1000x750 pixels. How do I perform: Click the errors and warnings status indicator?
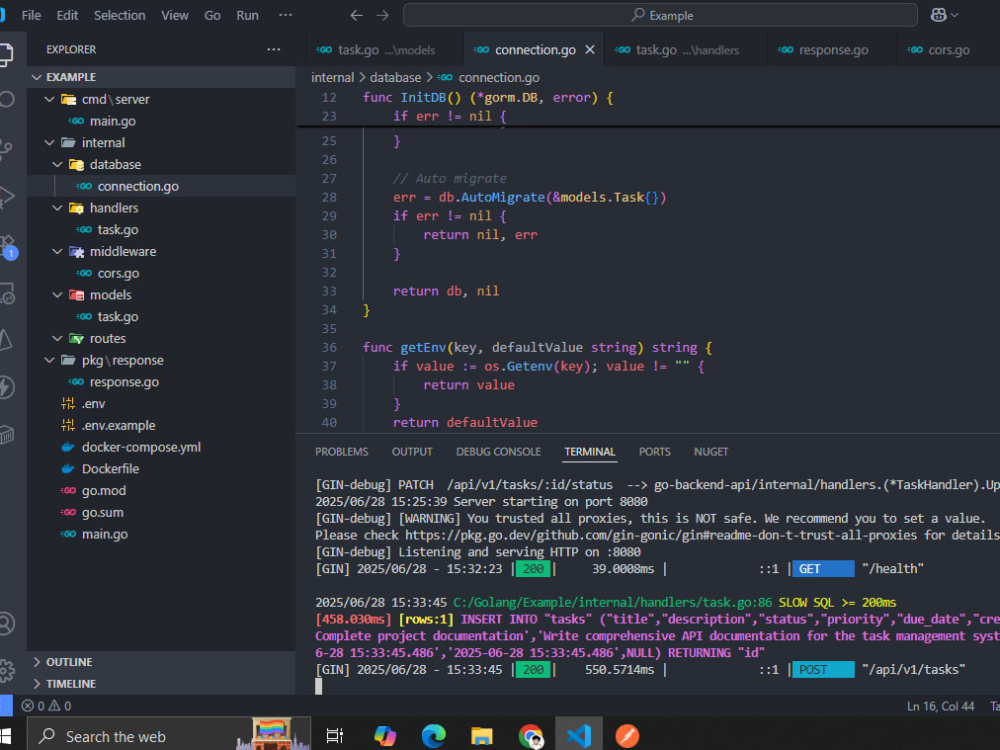46,705
